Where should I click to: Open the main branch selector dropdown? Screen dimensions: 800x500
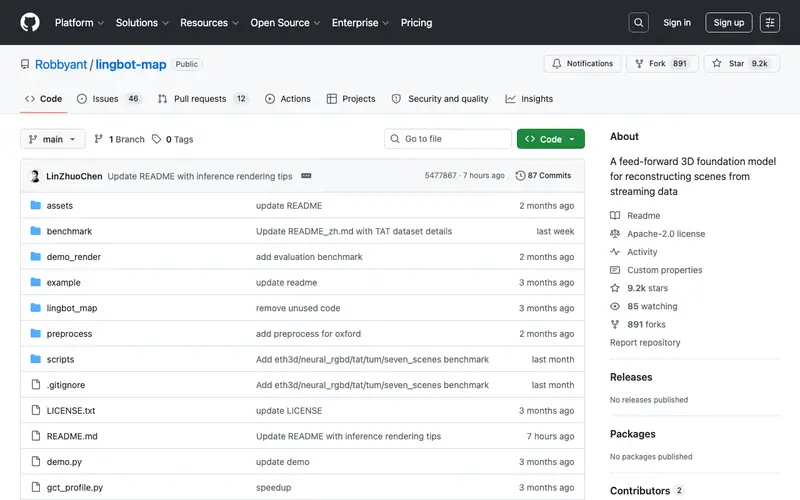(53, 139)
